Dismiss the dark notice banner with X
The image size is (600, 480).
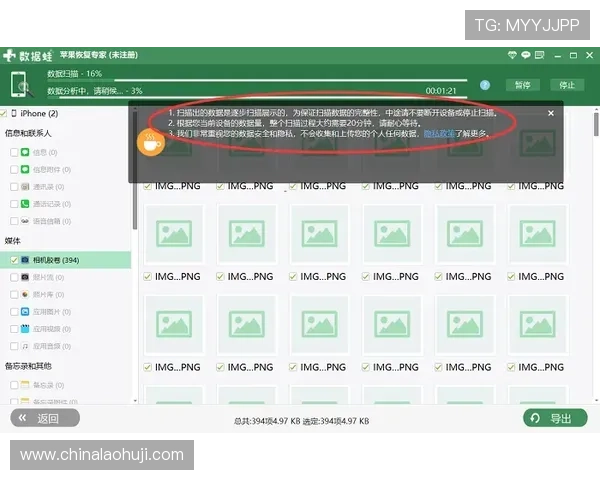[551, 113]
